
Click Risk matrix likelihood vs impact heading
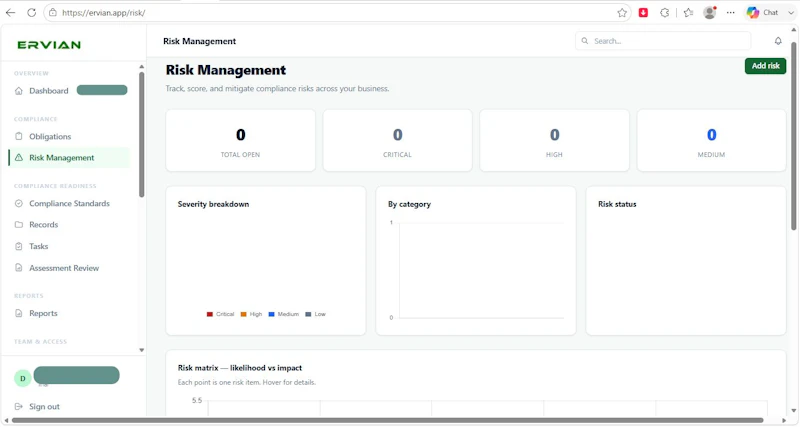[x=240, y=368]
